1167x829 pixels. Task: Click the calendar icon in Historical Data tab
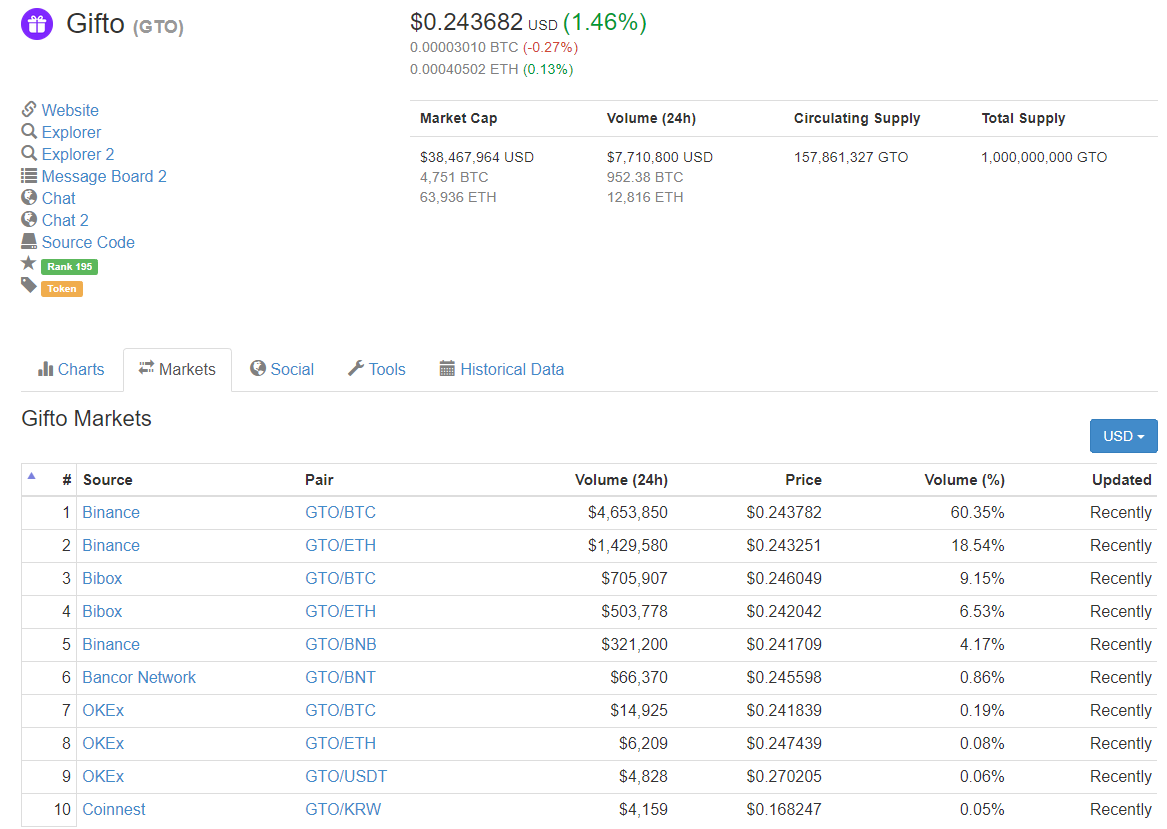pos(447,368)
